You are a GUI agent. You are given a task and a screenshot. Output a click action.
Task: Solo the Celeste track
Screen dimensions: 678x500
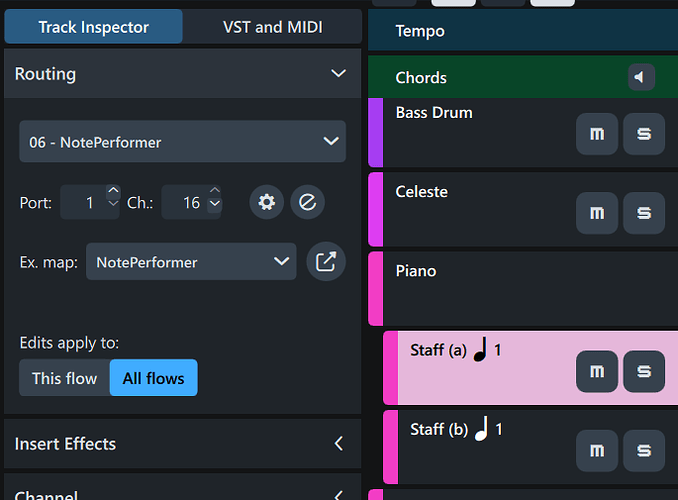coord(644,213)
